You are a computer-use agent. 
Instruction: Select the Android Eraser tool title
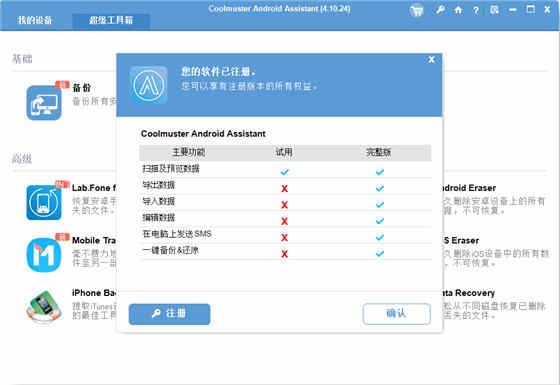click(469, 188)
